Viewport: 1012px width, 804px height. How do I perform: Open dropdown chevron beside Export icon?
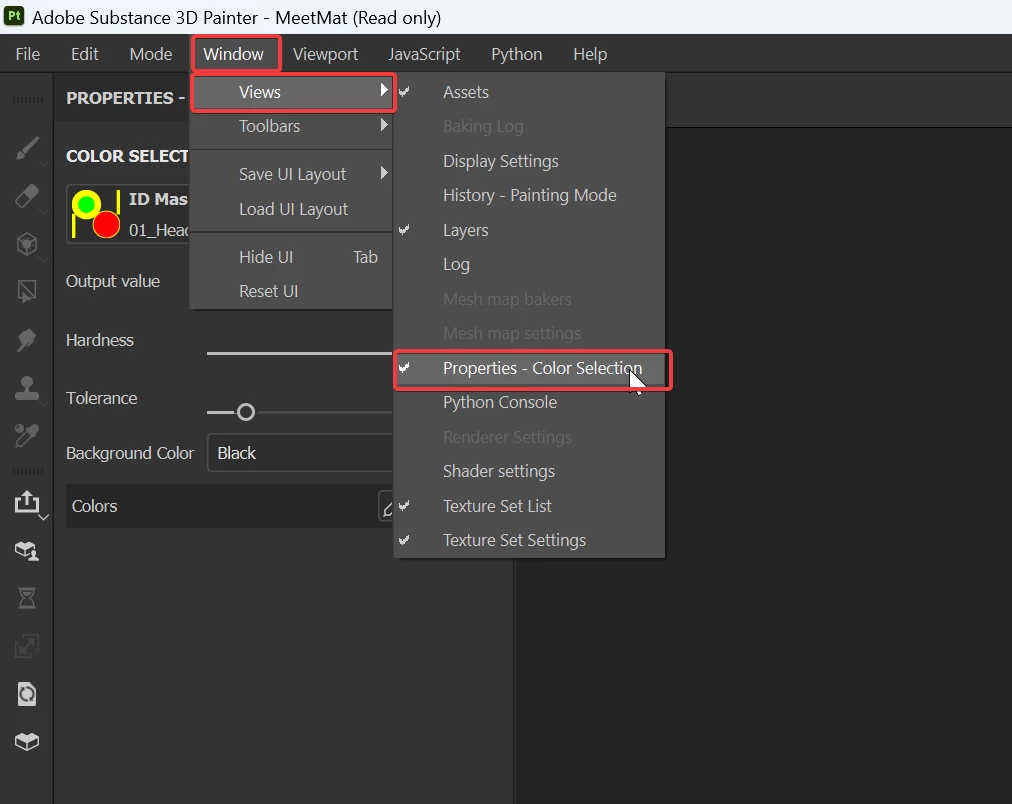tap(43, 518)
